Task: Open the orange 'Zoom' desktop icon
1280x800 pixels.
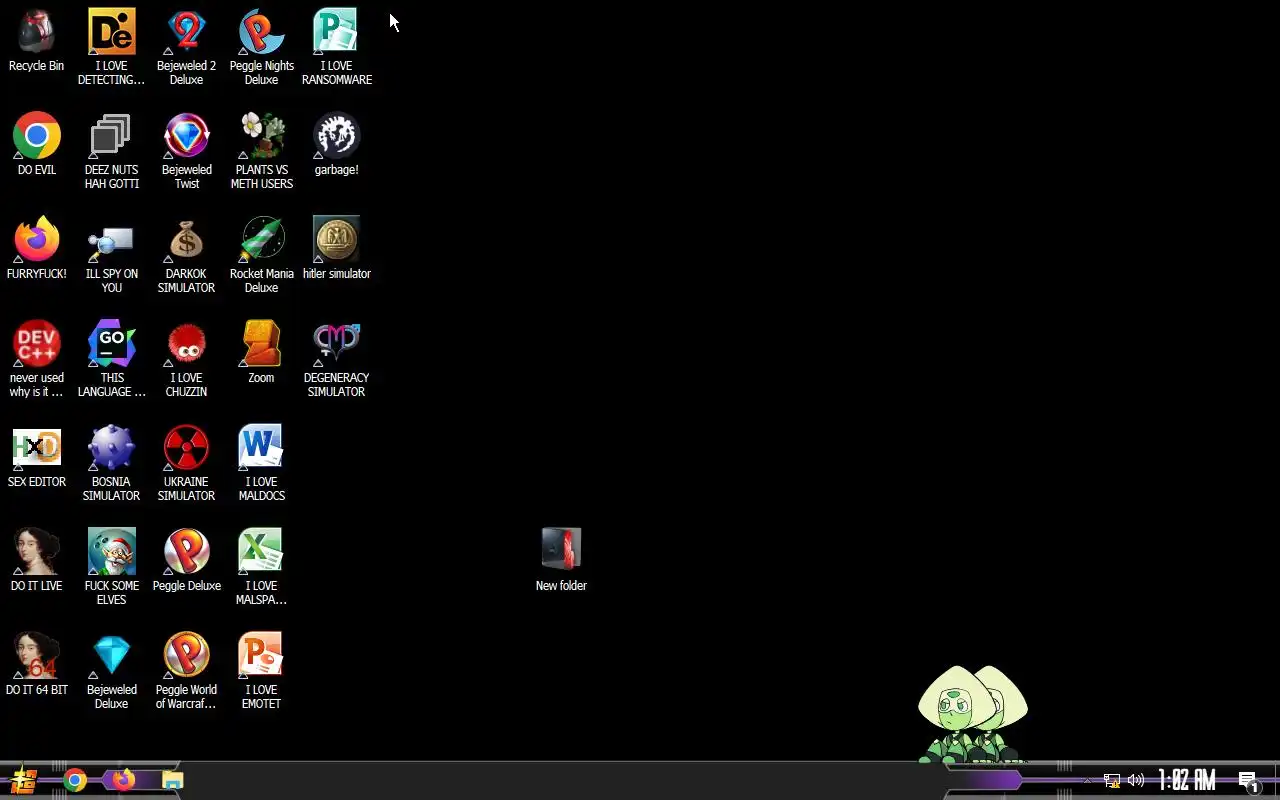Action: 261,343
